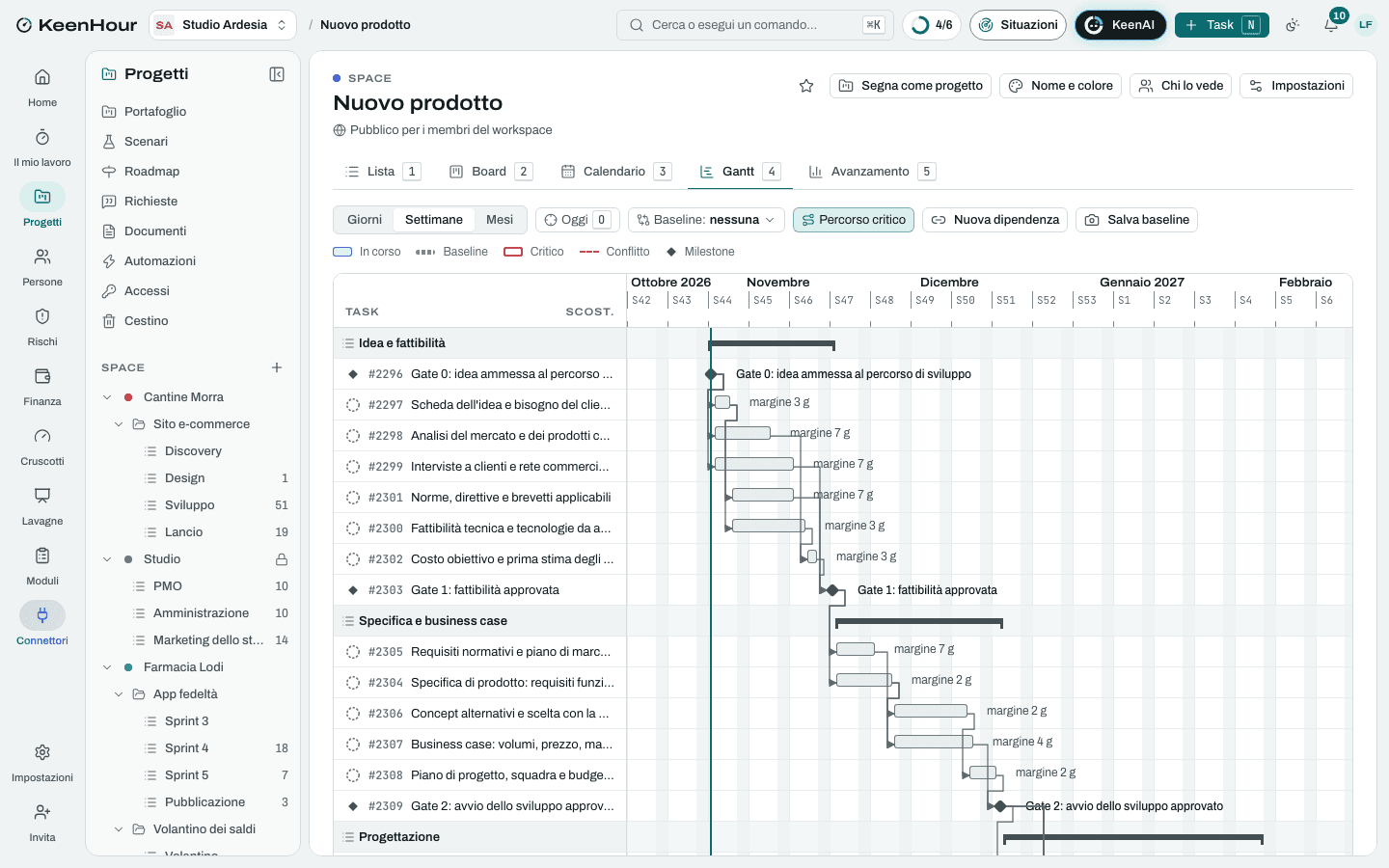Collapse the Cantine Morra space
Screen dimensions: 1389x868
tap(107, 397)
